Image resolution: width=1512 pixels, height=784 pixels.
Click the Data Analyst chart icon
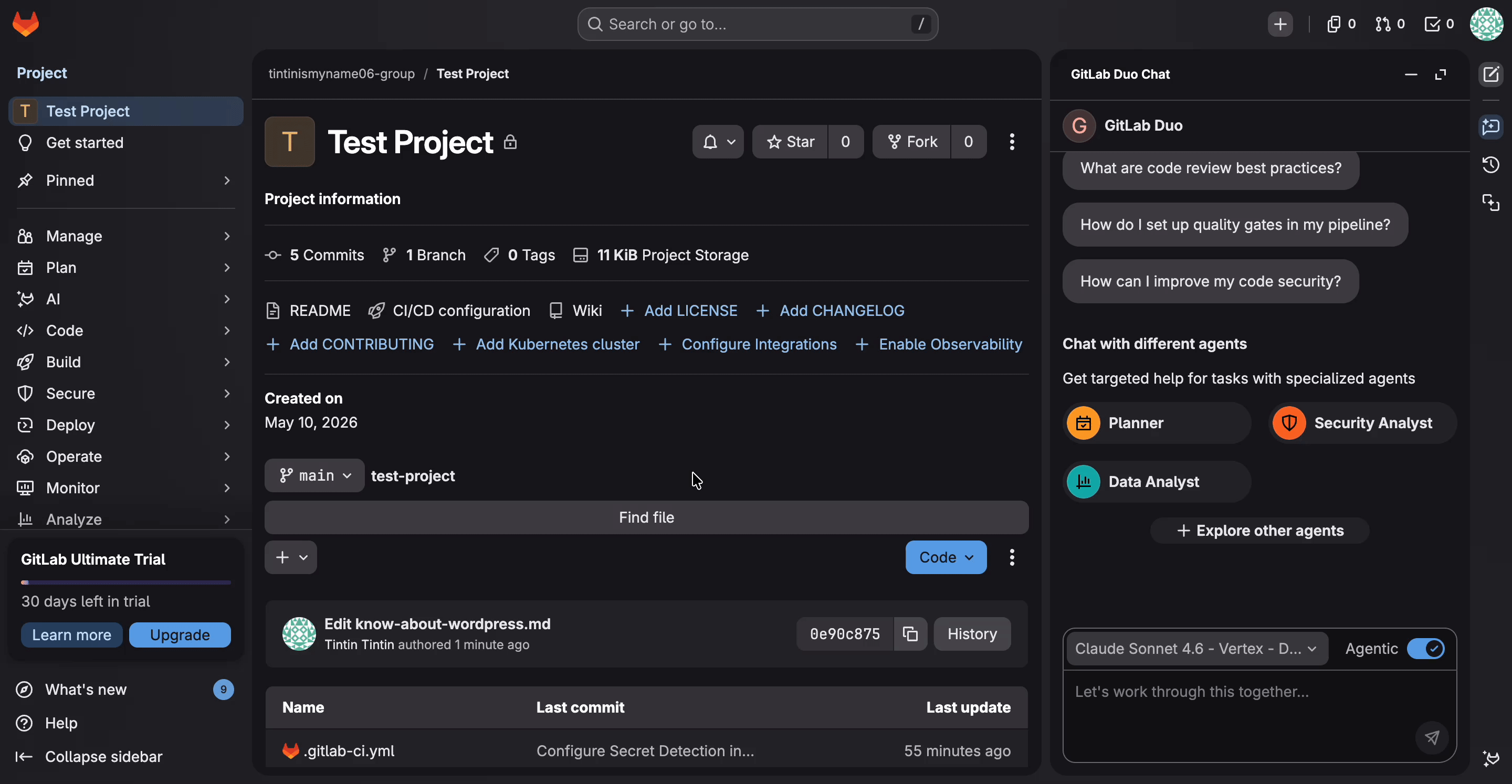tap(1084, 481)
